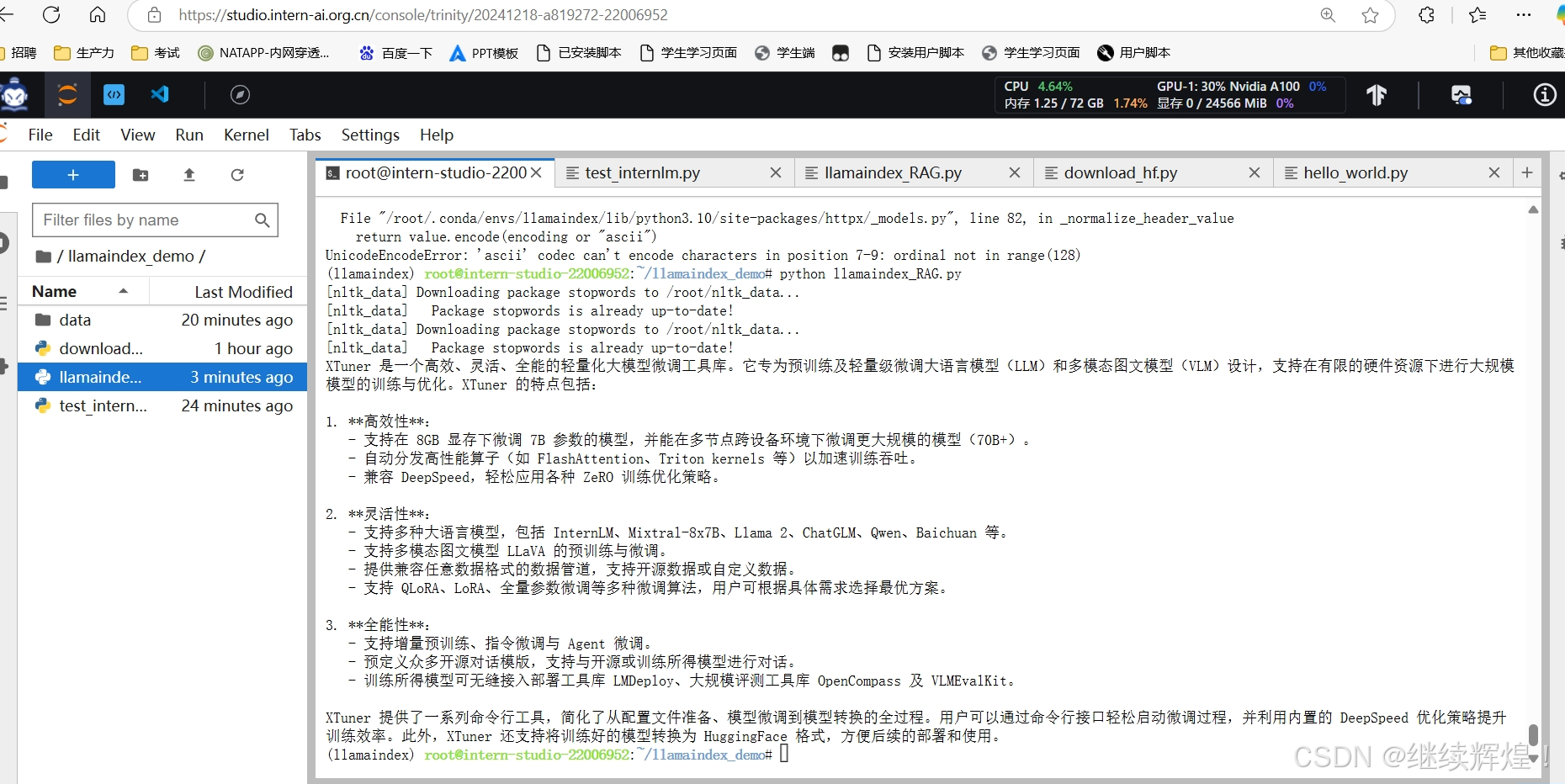The width and height of the screenshot is (1565, 784).
Task: Click the blue + new launcher button
Action: click(x=72, y=174)
